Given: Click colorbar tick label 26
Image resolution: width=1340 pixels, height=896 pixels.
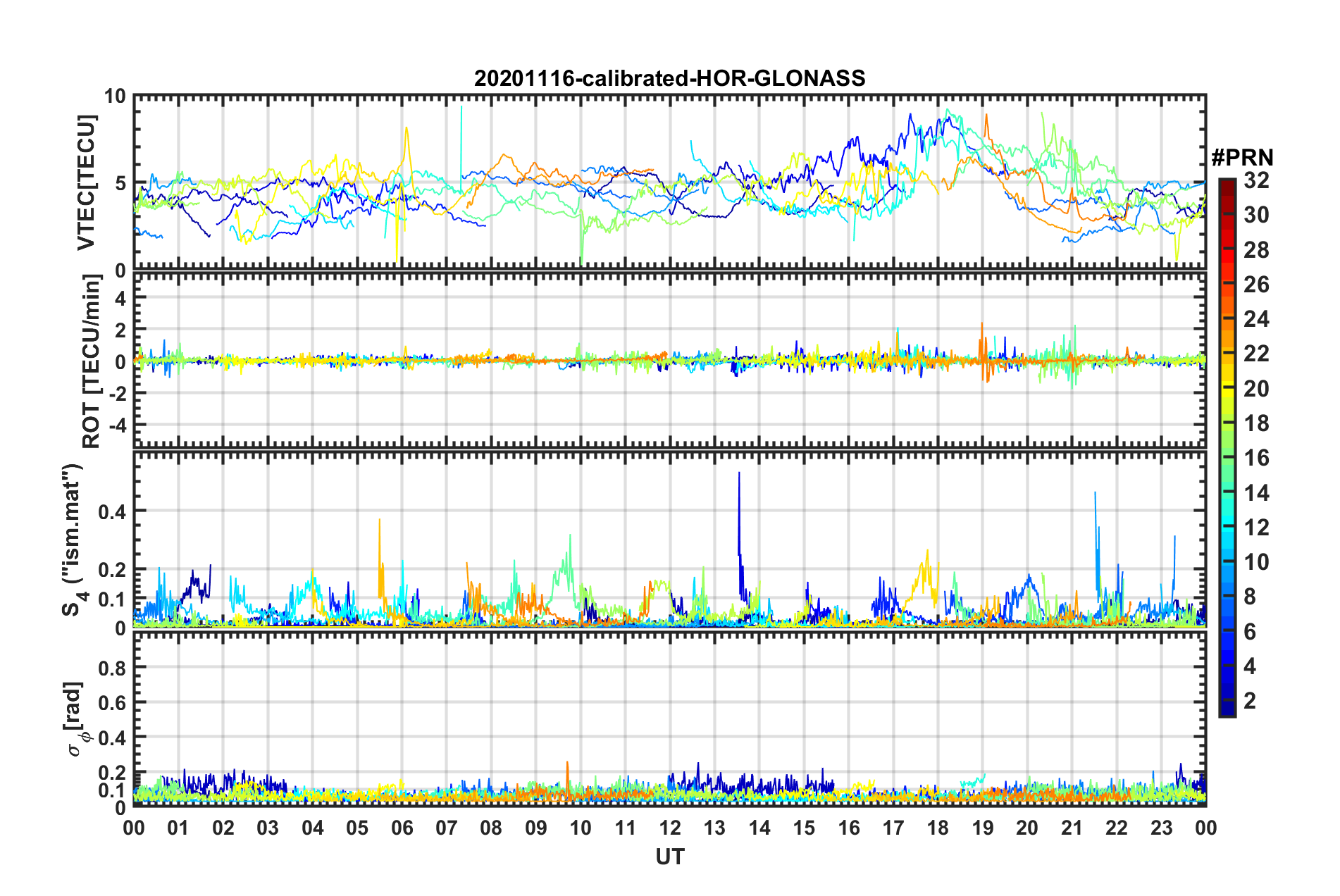Looking at the screenshot, I should tap(1256, 285).
